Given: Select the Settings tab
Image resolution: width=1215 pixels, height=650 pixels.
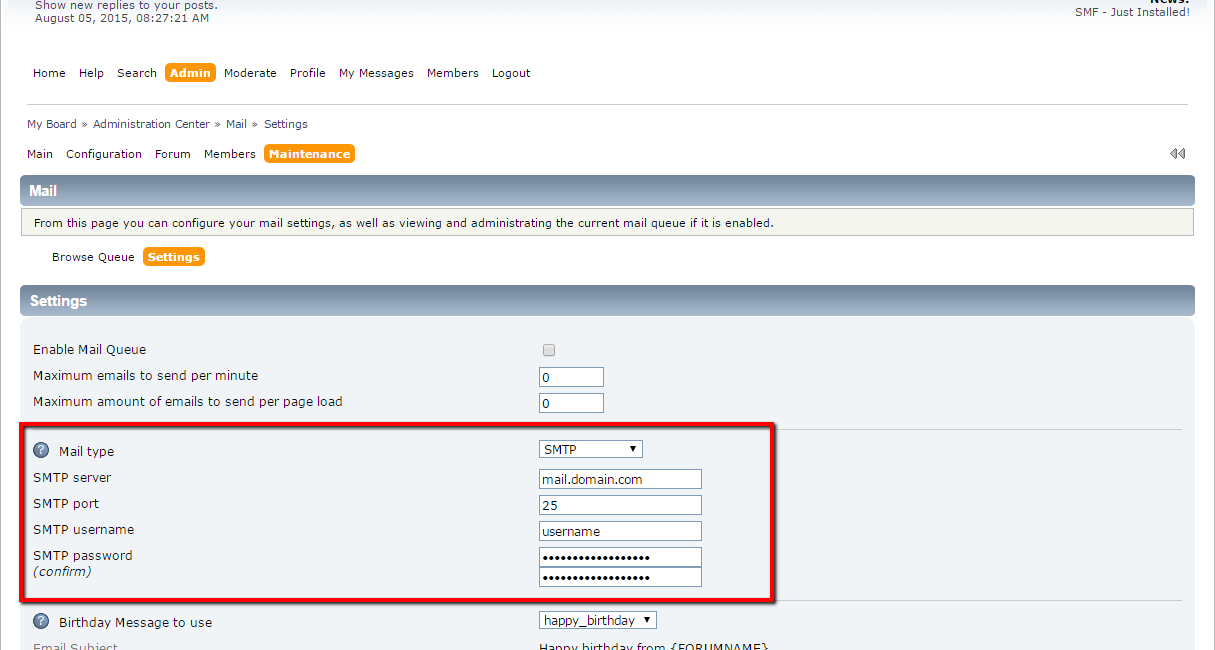Looking at the screenshot, I should pyautogui.click(x=173, y=256).
